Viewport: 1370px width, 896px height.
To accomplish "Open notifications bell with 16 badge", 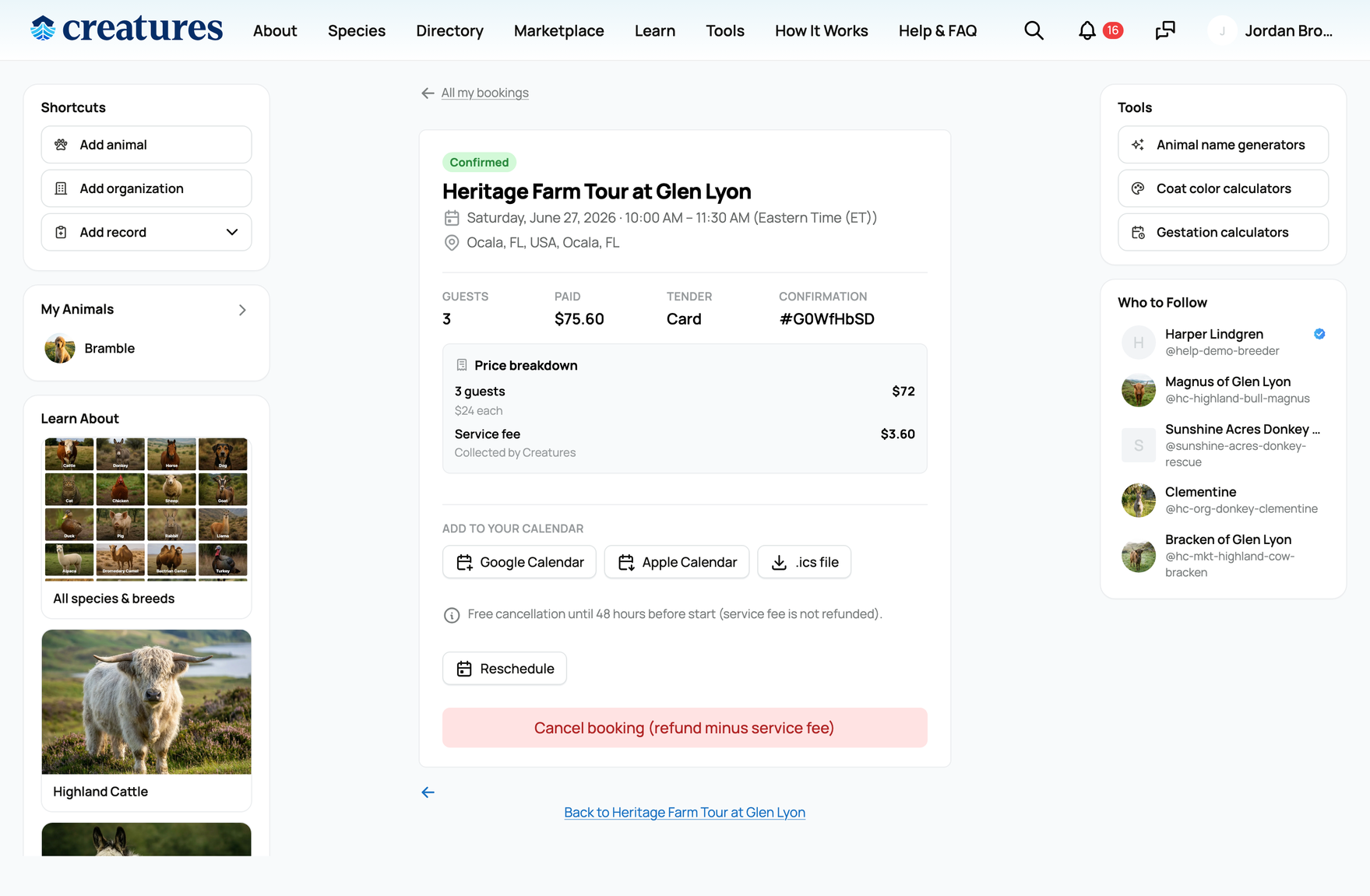I will coord(1100,30).
